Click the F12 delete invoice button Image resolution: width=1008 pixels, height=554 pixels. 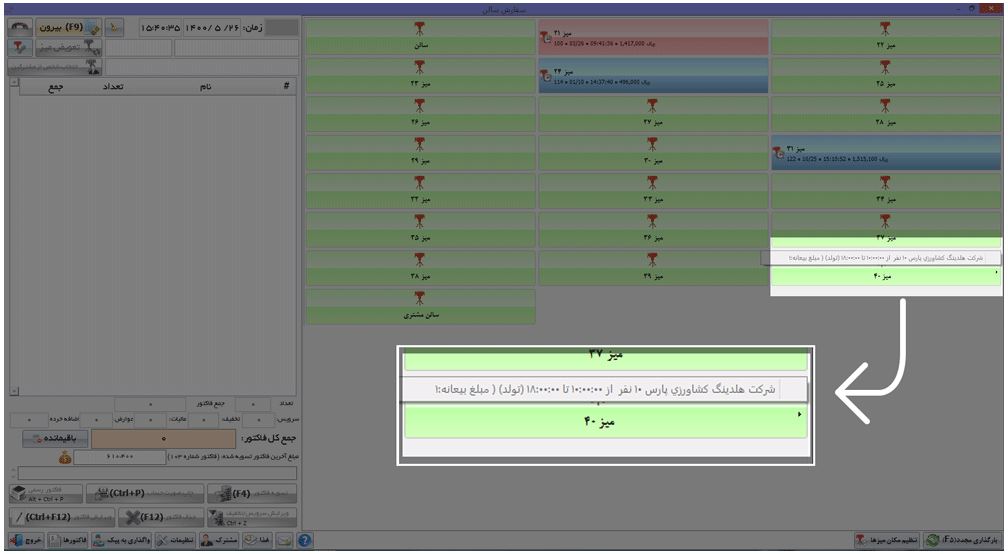click(x=161, y=517)
